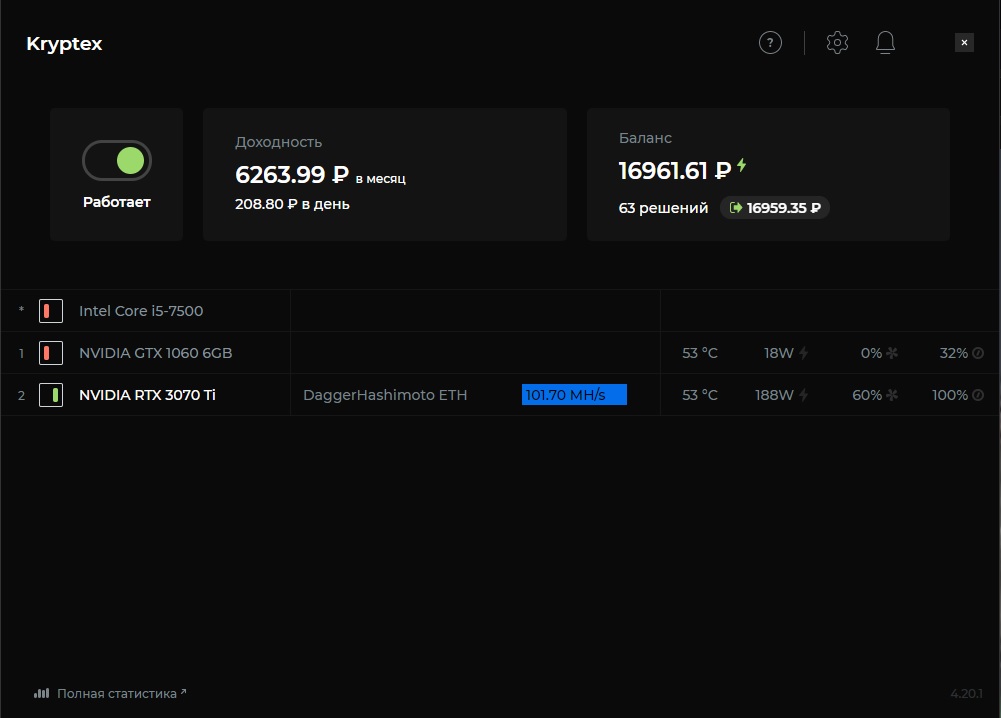The image size is (1001, 718).
Task: Click DaggerHashimoto ETH algorithm label
Action: (385, 395)
